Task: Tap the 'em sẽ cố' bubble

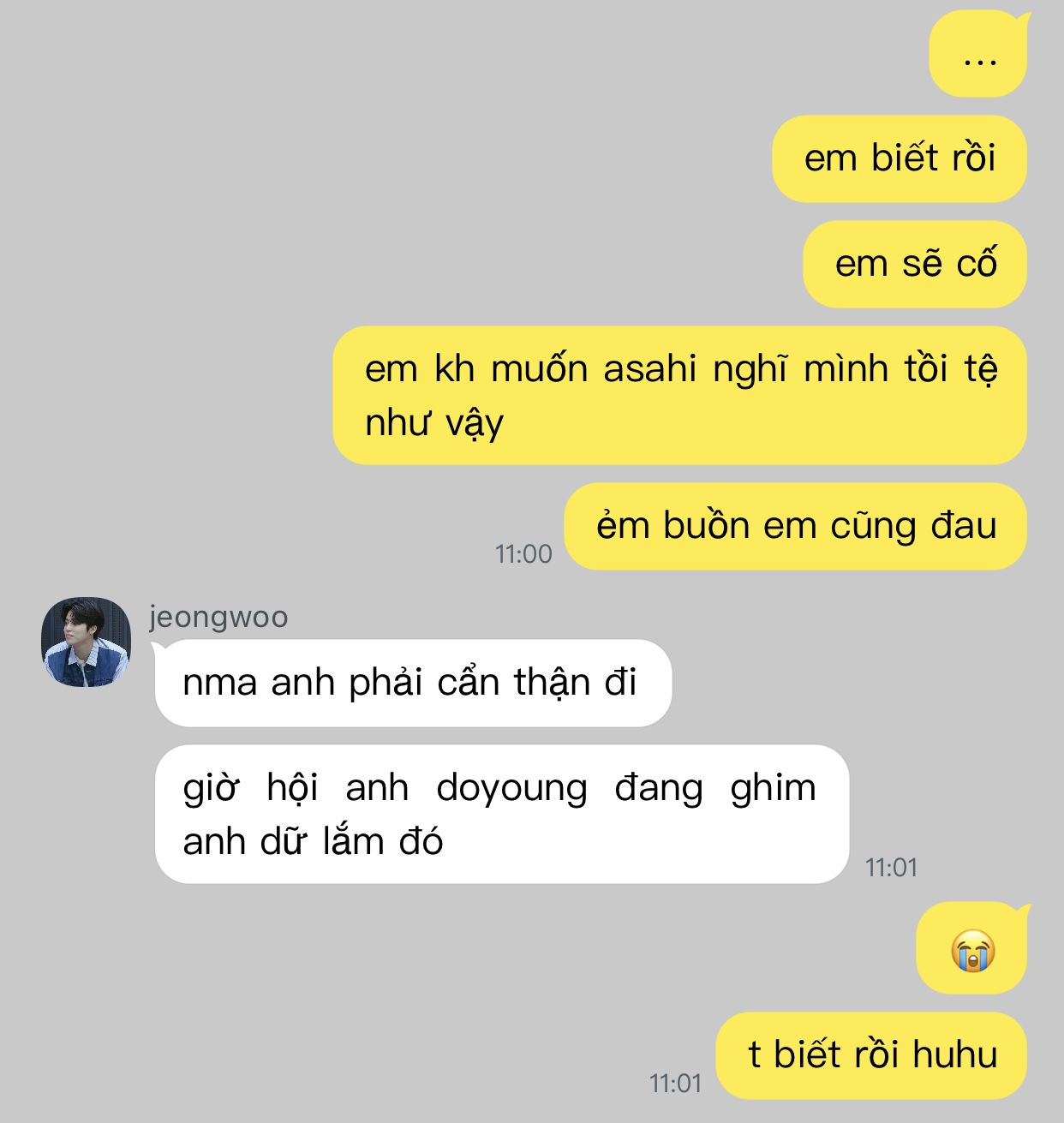Action: tap(915, 264)
